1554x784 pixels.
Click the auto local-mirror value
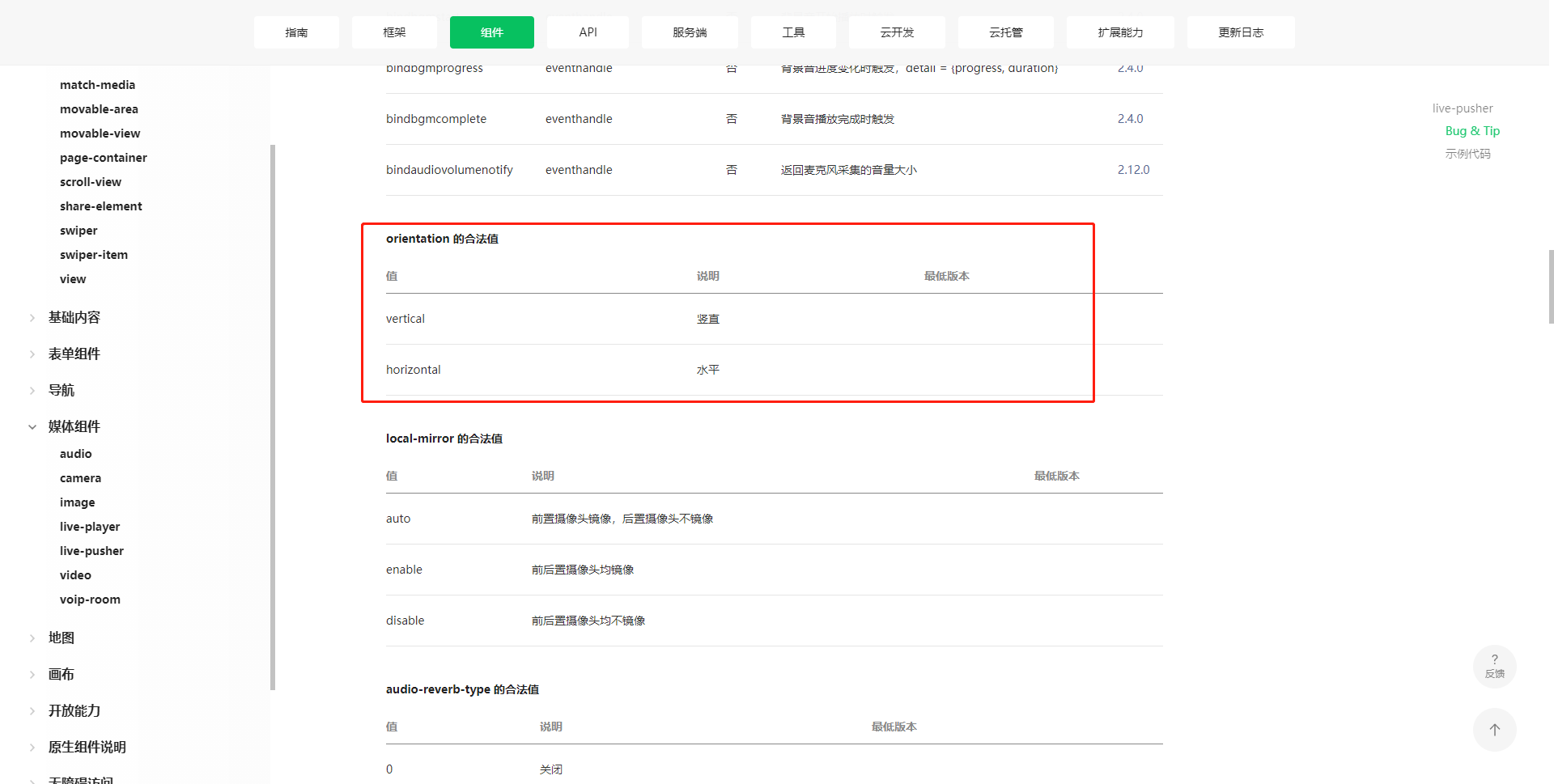click(397, 519)
